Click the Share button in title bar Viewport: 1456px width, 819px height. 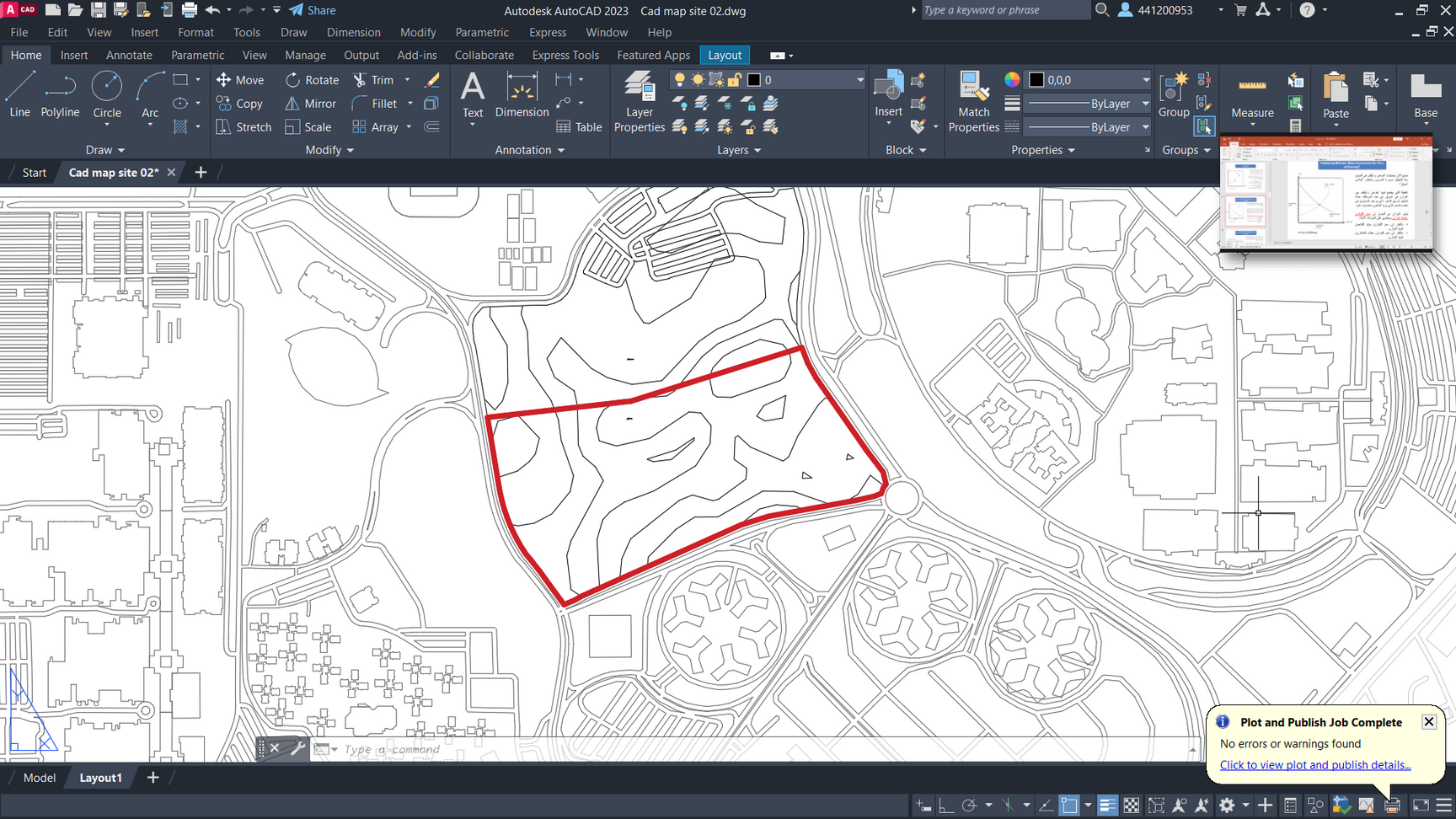[x=313, y=10]
